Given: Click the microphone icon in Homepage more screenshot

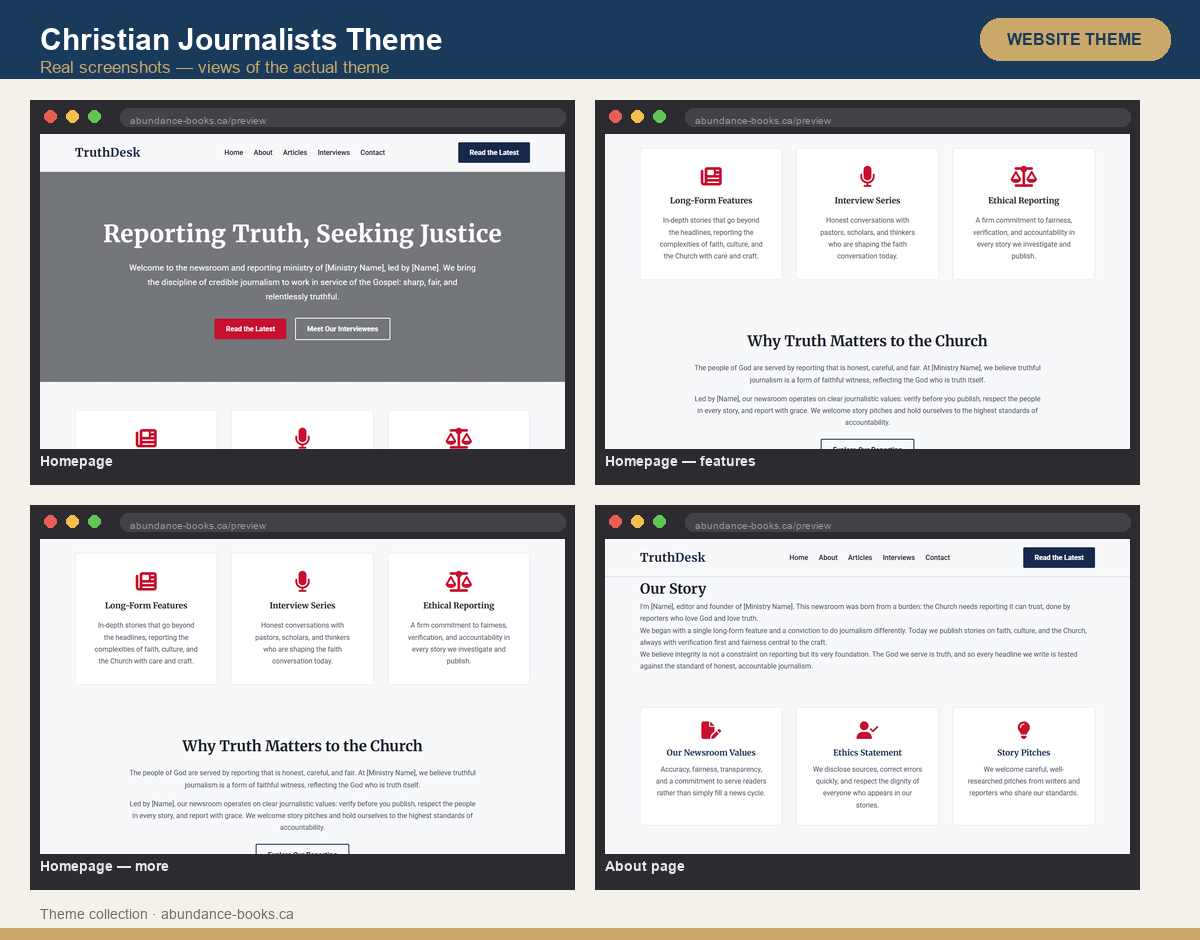Looking at the screenshot, I should pyautogui.click(x=302, y=582).
